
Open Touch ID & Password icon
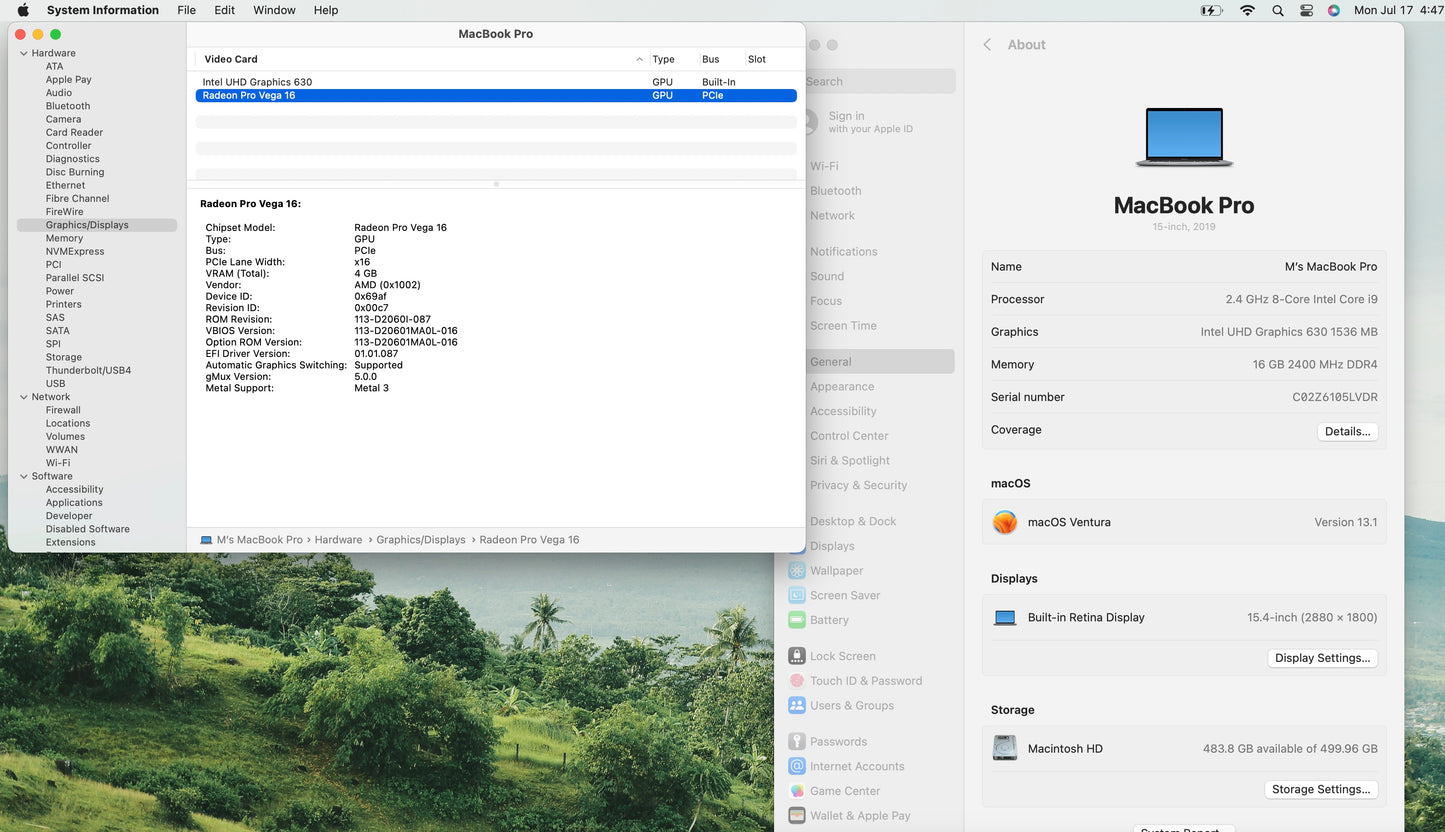[x=797, y=681]
